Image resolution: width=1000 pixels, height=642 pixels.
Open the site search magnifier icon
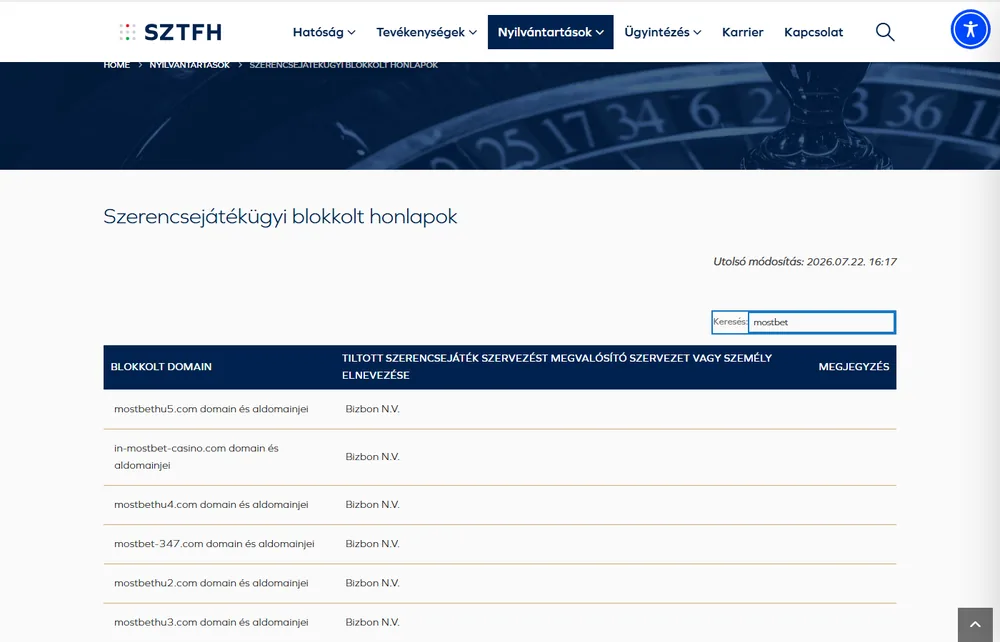[885, 32]
